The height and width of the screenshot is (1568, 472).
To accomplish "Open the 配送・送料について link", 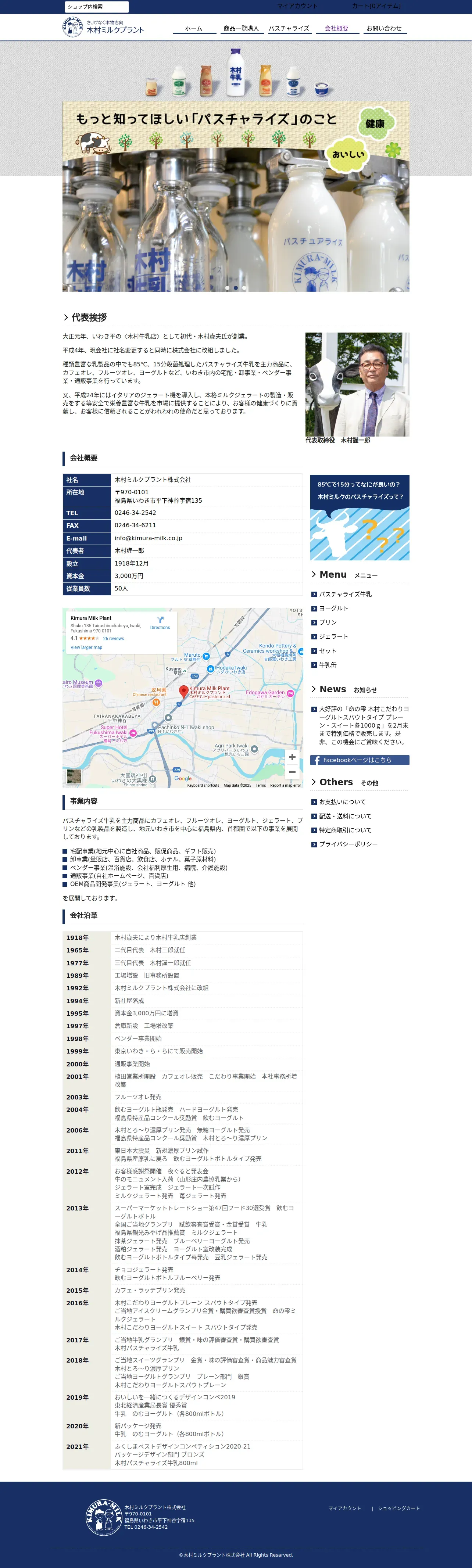I will (x=345, y=816).
